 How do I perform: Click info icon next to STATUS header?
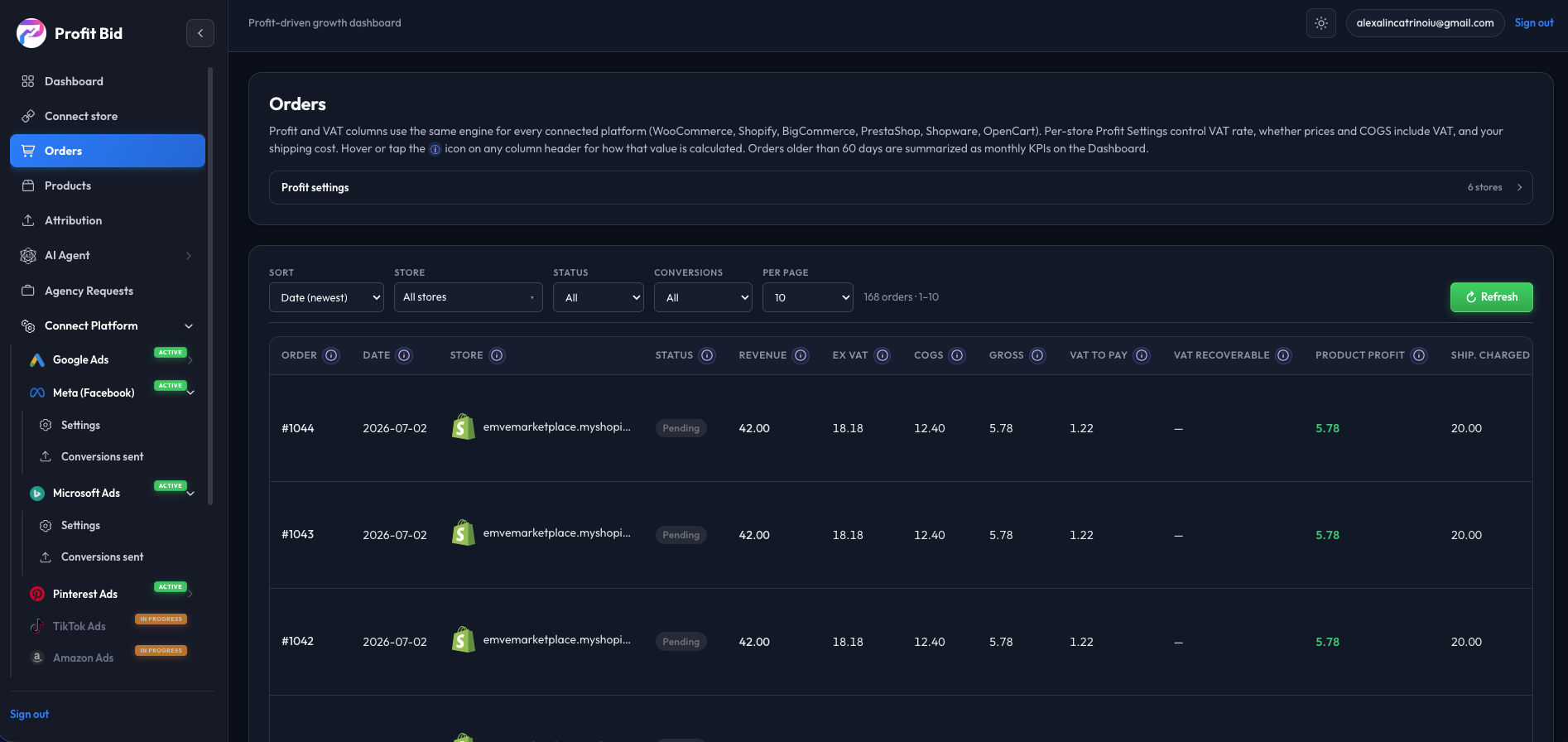tap(707, 355)
